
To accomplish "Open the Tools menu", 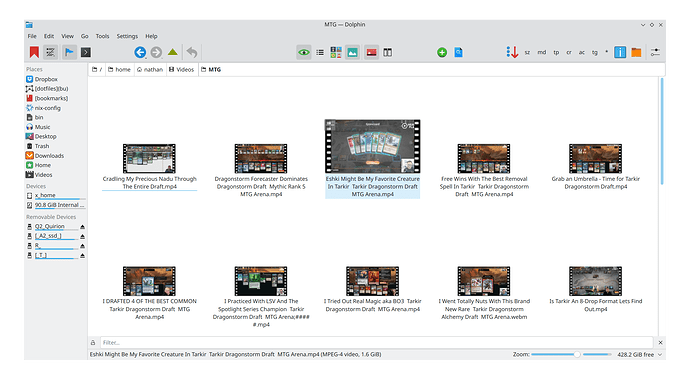I will [x=102, y=36].
